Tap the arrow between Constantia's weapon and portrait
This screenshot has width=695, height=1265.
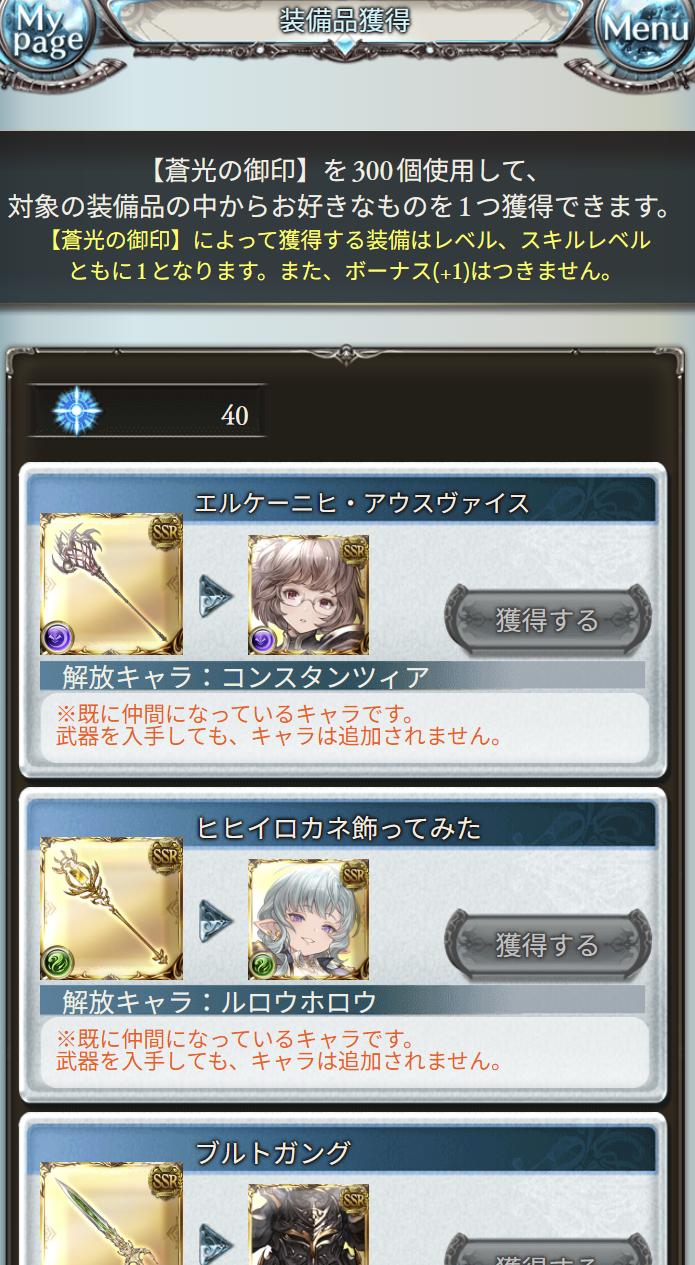pyautogui.click(x=216, y=596)
